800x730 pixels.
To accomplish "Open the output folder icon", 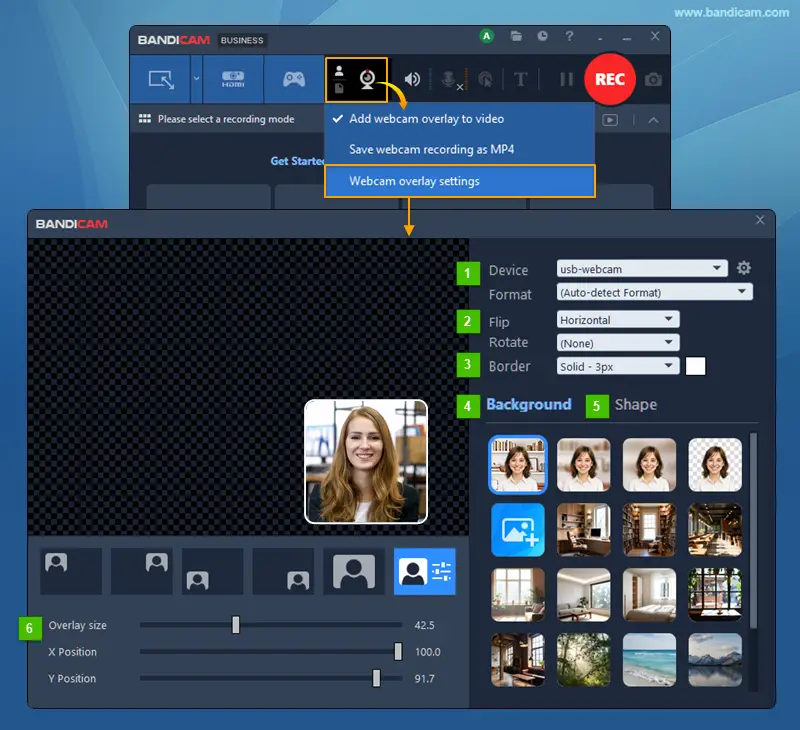I will [516, 36].
